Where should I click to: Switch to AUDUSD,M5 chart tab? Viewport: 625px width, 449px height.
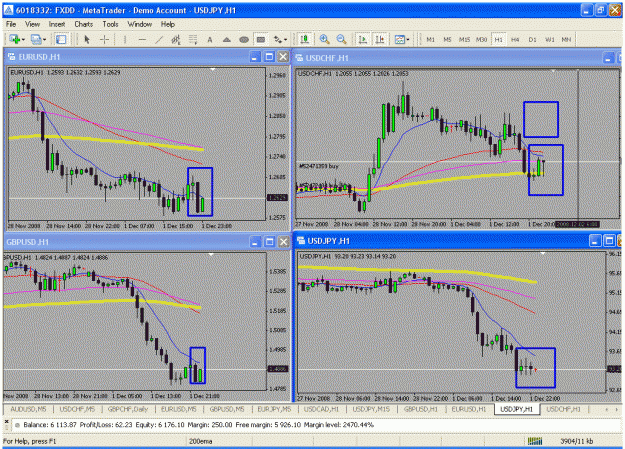click(x=28, y=409)
